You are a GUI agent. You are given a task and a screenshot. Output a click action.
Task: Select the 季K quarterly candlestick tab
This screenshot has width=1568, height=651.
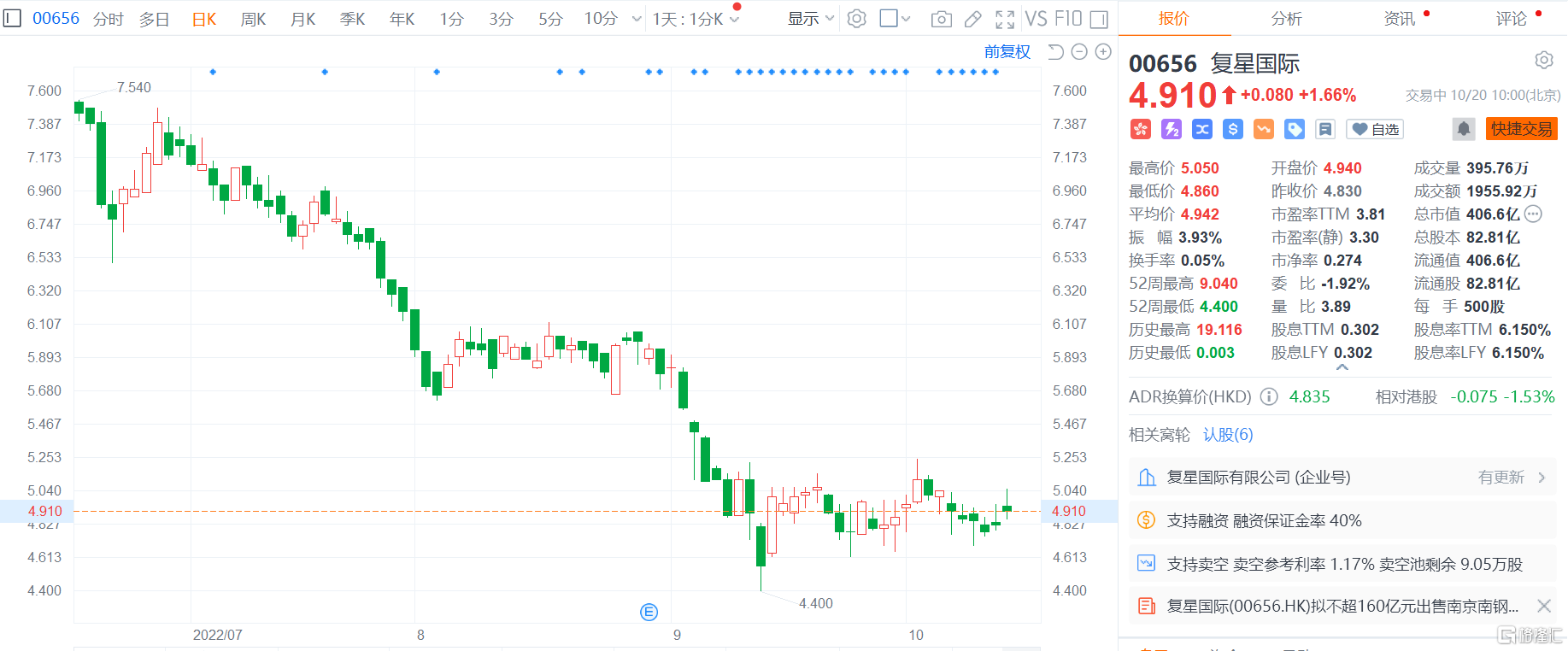tap(353, 19)
